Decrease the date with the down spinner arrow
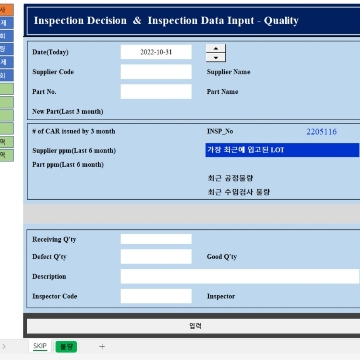This screenshot has width=360, height=360. [216, 58]
